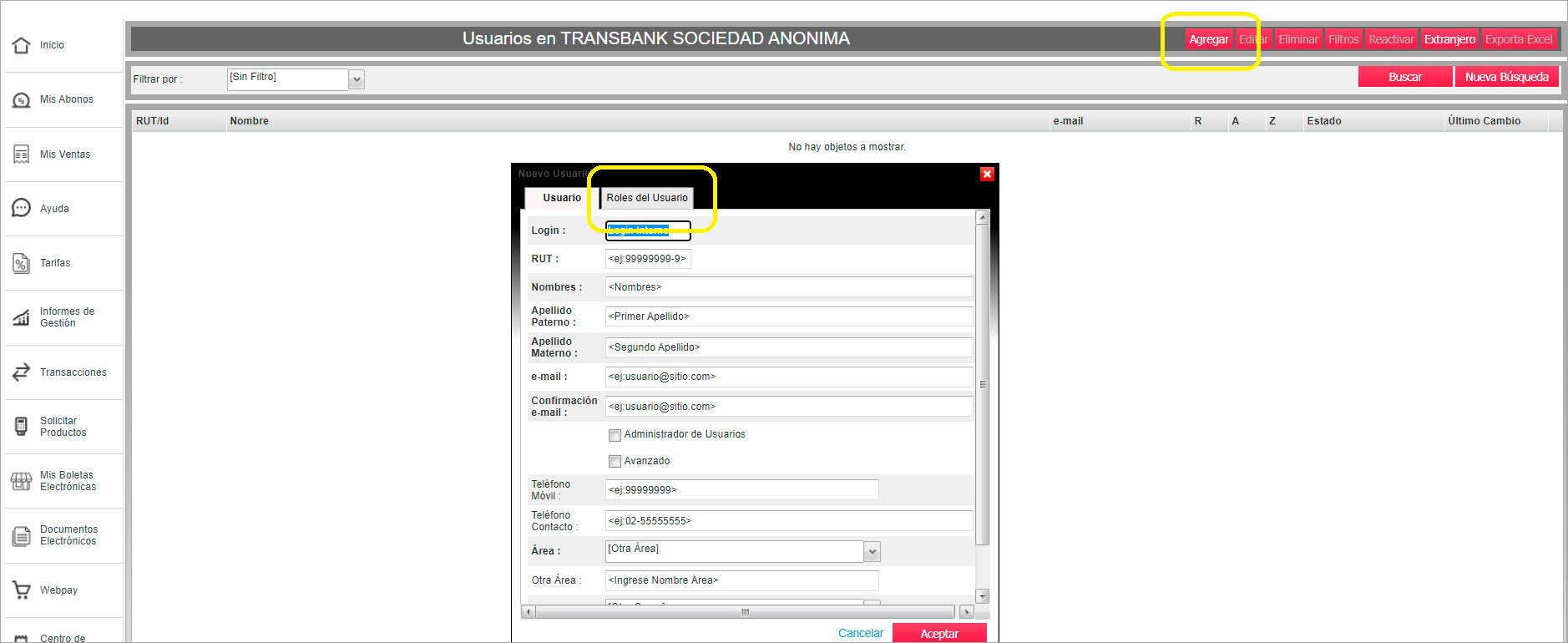Open the Tarifas percent icon
This screenshot has width=1568, height=643.
coord(22,263)
